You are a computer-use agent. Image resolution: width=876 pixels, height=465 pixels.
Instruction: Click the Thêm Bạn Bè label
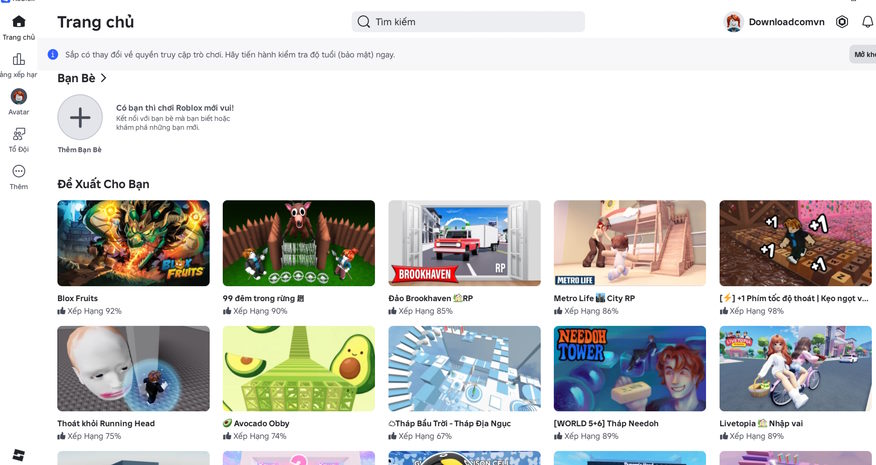coord(79,150)
